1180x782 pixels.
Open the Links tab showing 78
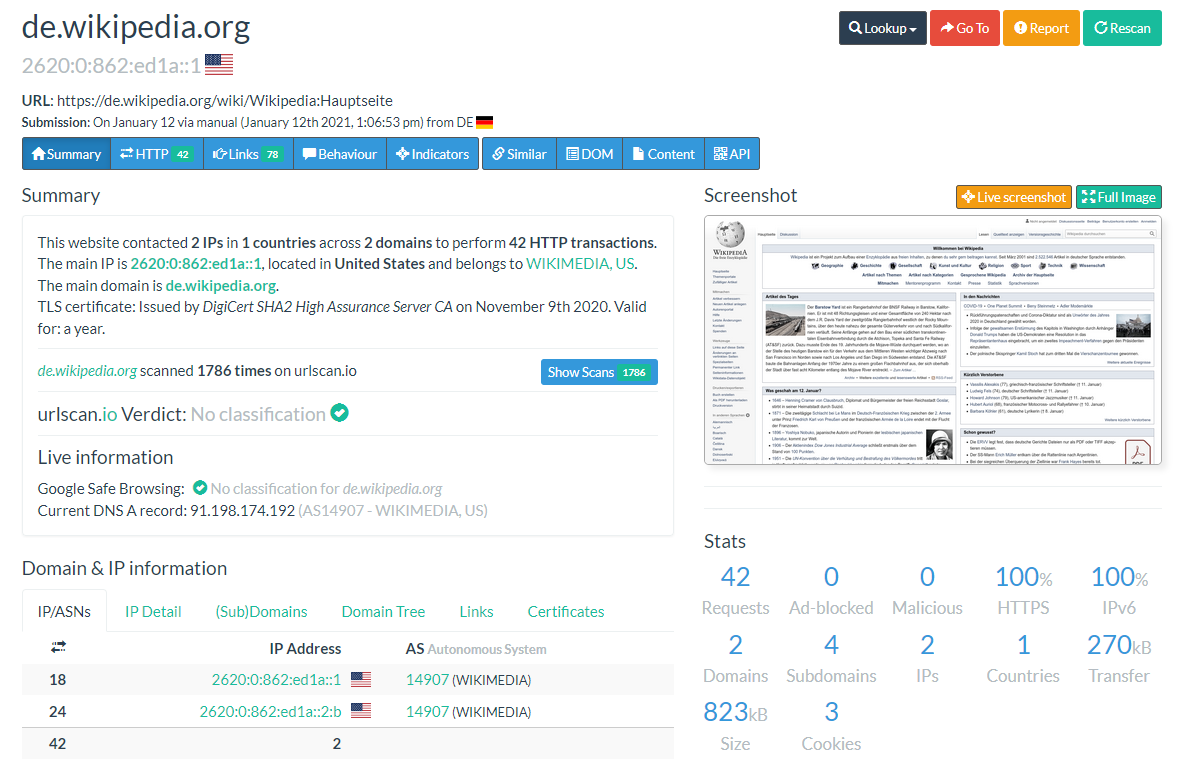coord(248,154)
